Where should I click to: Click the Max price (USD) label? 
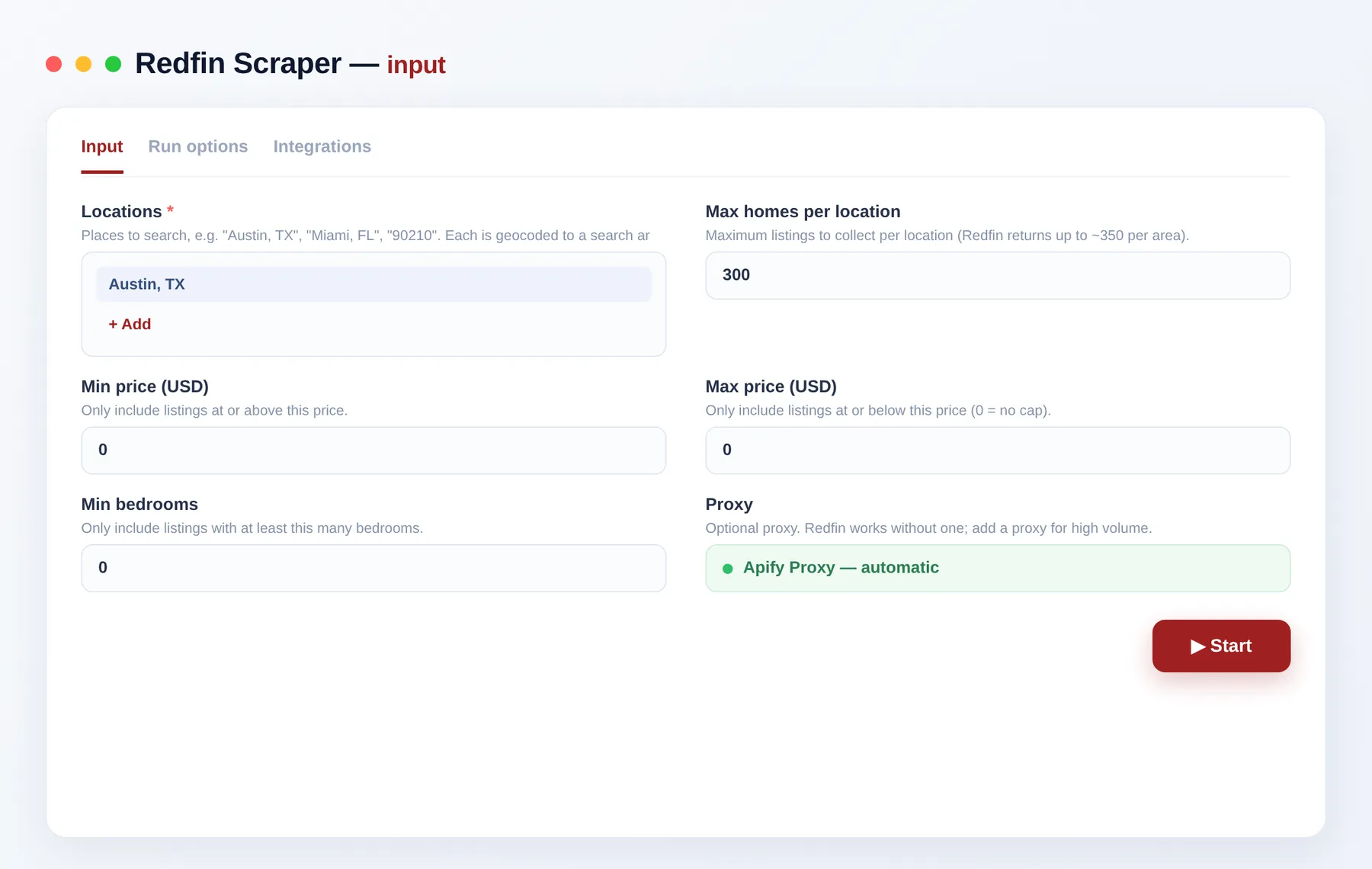click(771, 386)
